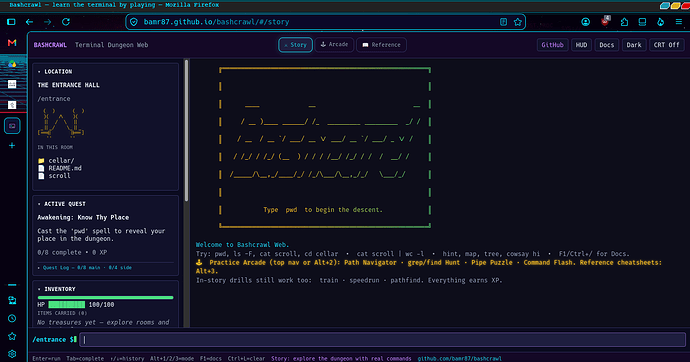Collapse the LOCATION panel header

coord(55,72)
